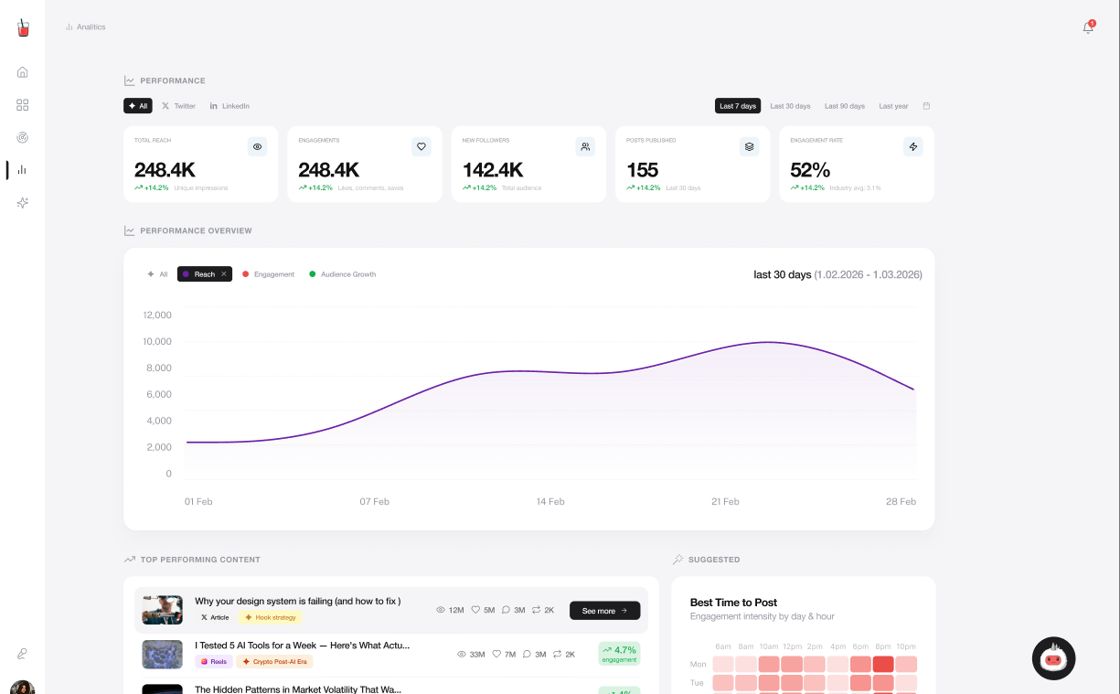Click the darkest Monday 8pm heatmap cell
Viewport: 1120px width, 694px height.
883,664
